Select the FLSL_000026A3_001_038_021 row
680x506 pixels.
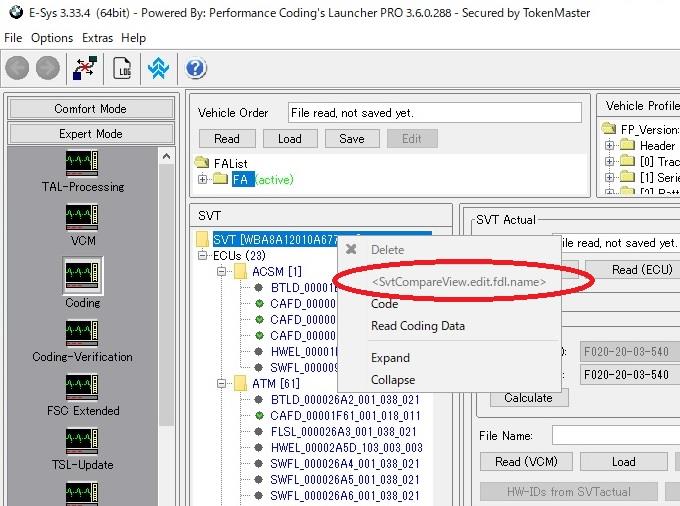click(343, 432)
